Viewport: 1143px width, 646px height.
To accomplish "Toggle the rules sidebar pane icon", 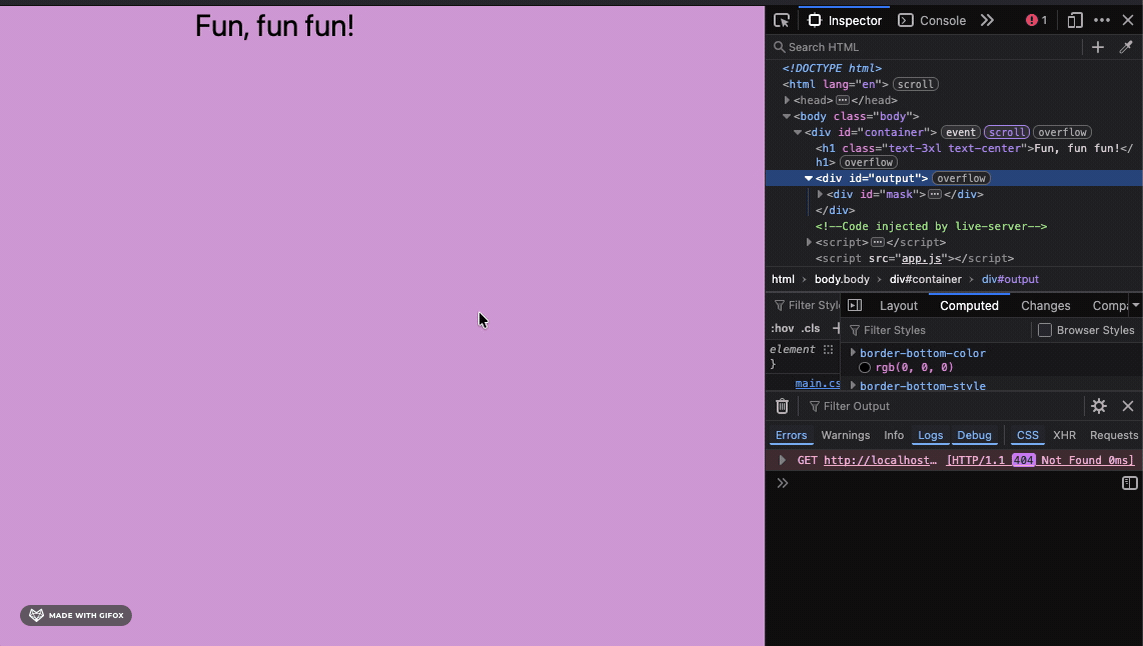I will (x=854, y=305).
